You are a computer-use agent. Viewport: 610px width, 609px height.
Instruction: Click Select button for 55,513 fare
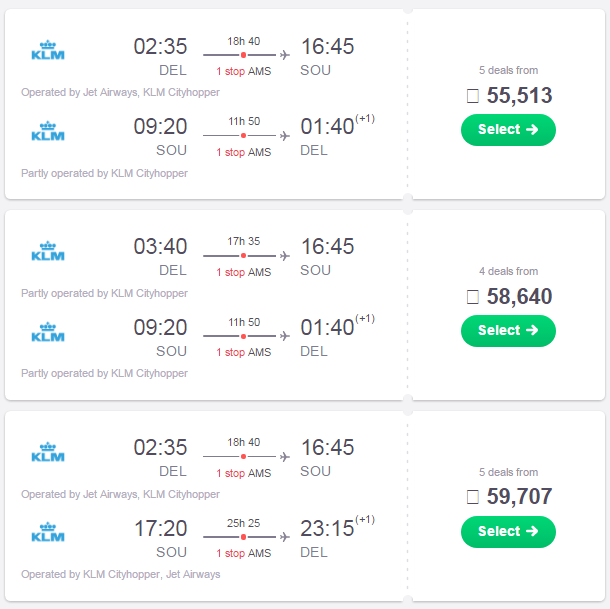pyautogui.click(x=508, y=130)
